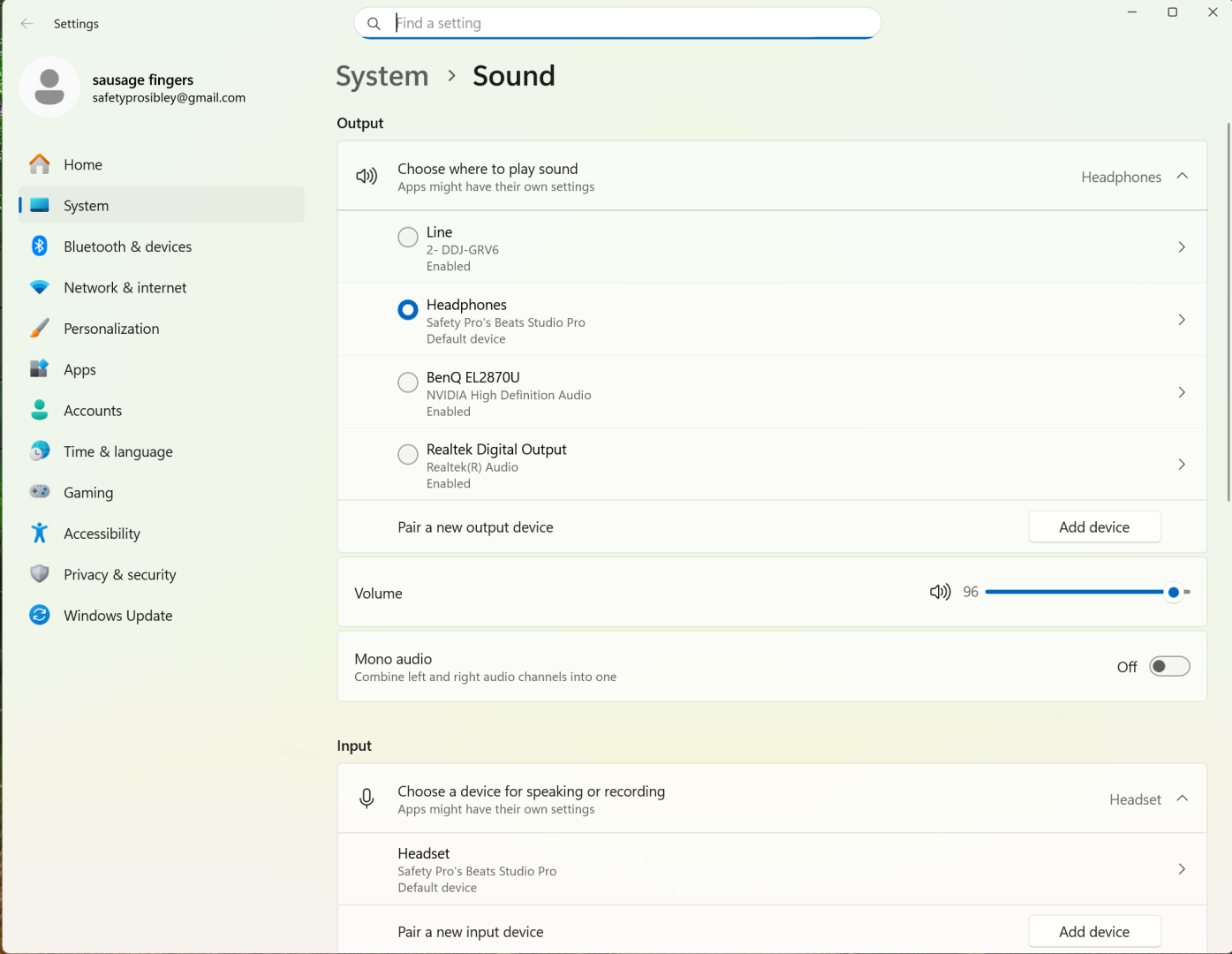Click the Bluetooth & devices icon
The width and height of the screenshot is (1232, 954).
point(40,246)
